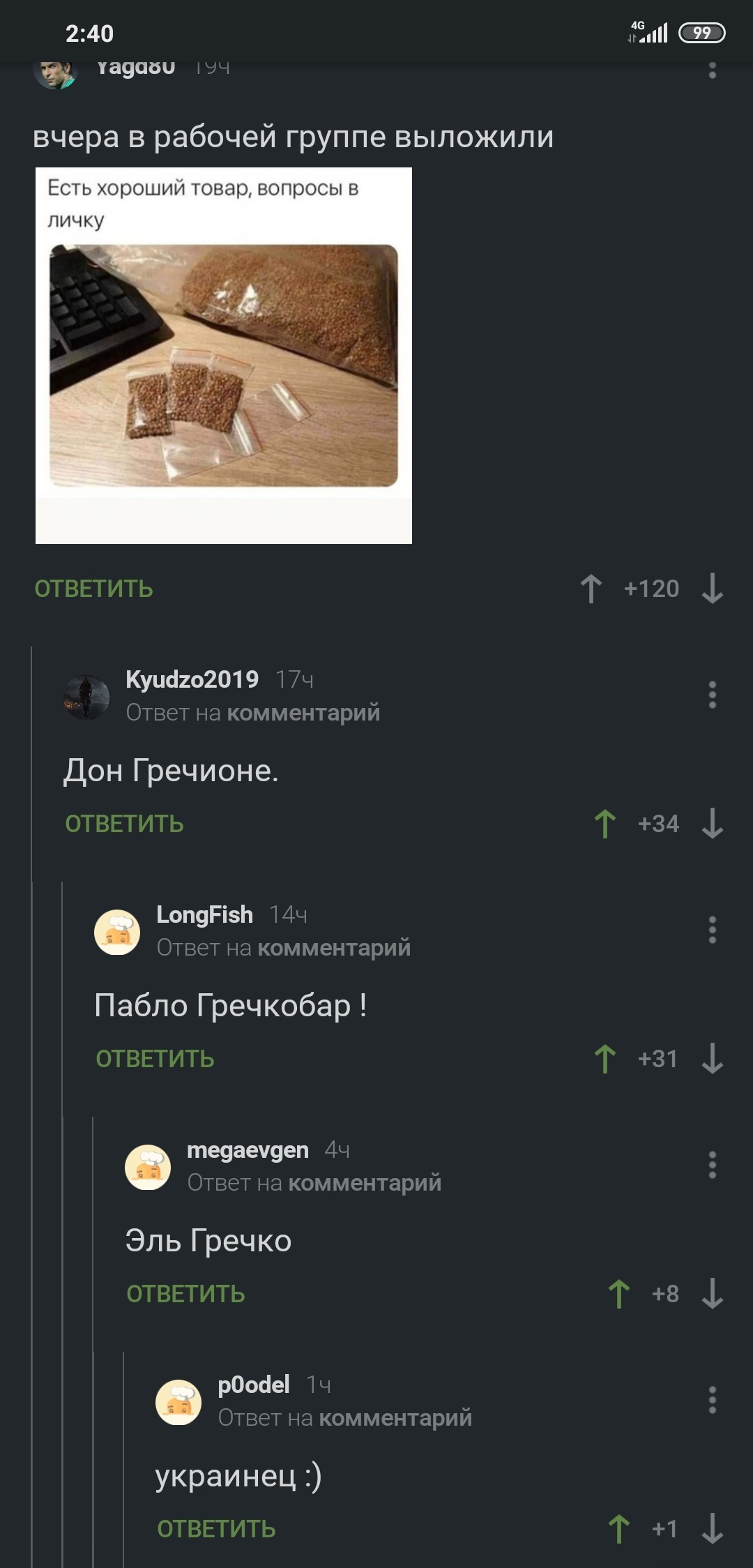Open three-dot menu on megaevgen's comment
The width and height of the screenshot is (753, 1568).
[712, 1165]
